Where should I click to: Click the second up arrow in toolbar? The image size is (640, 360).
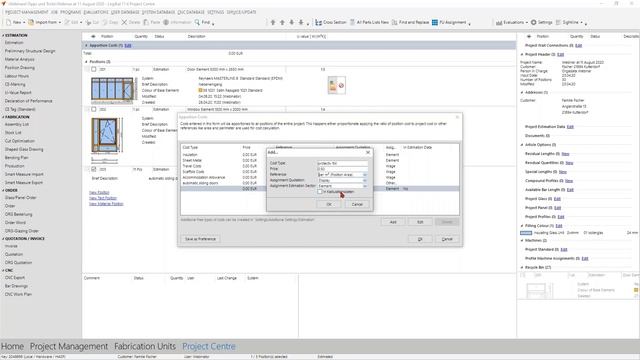pyautogui.click(x=282, y=22)
